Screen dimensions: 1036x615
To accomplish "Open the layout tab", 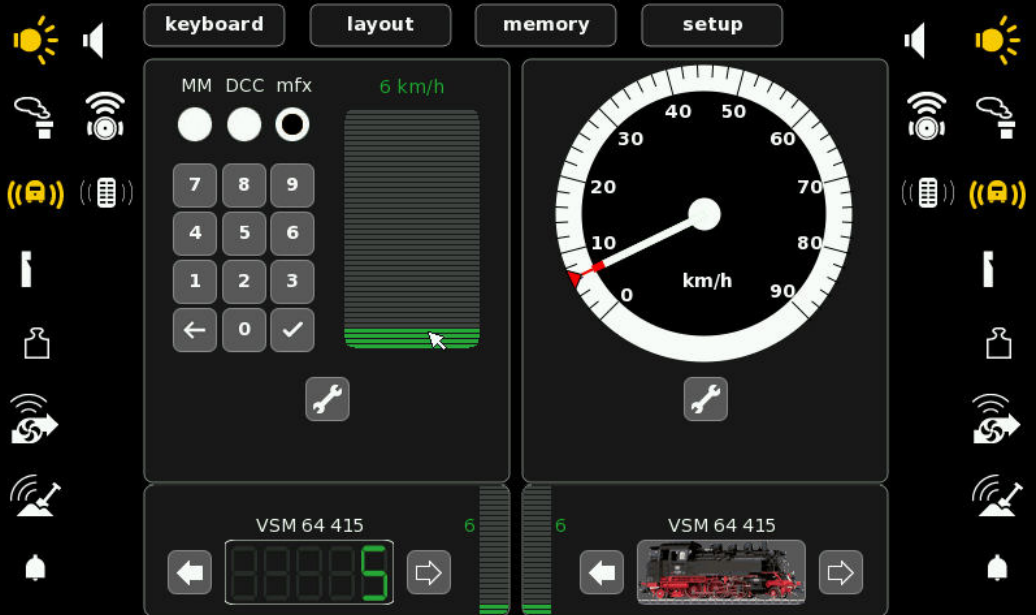I will 380,25.
